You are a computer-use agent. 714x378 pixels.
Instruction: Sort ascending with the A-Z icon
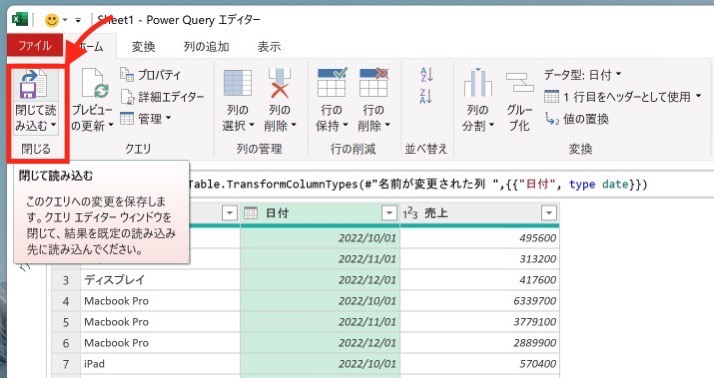[426, 75]
